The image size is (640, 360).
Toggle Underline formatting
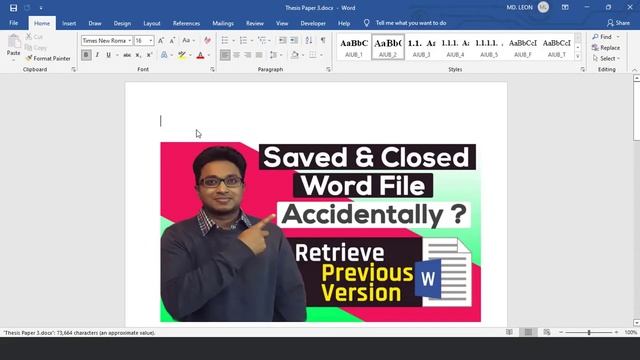(x=109, y=55)
